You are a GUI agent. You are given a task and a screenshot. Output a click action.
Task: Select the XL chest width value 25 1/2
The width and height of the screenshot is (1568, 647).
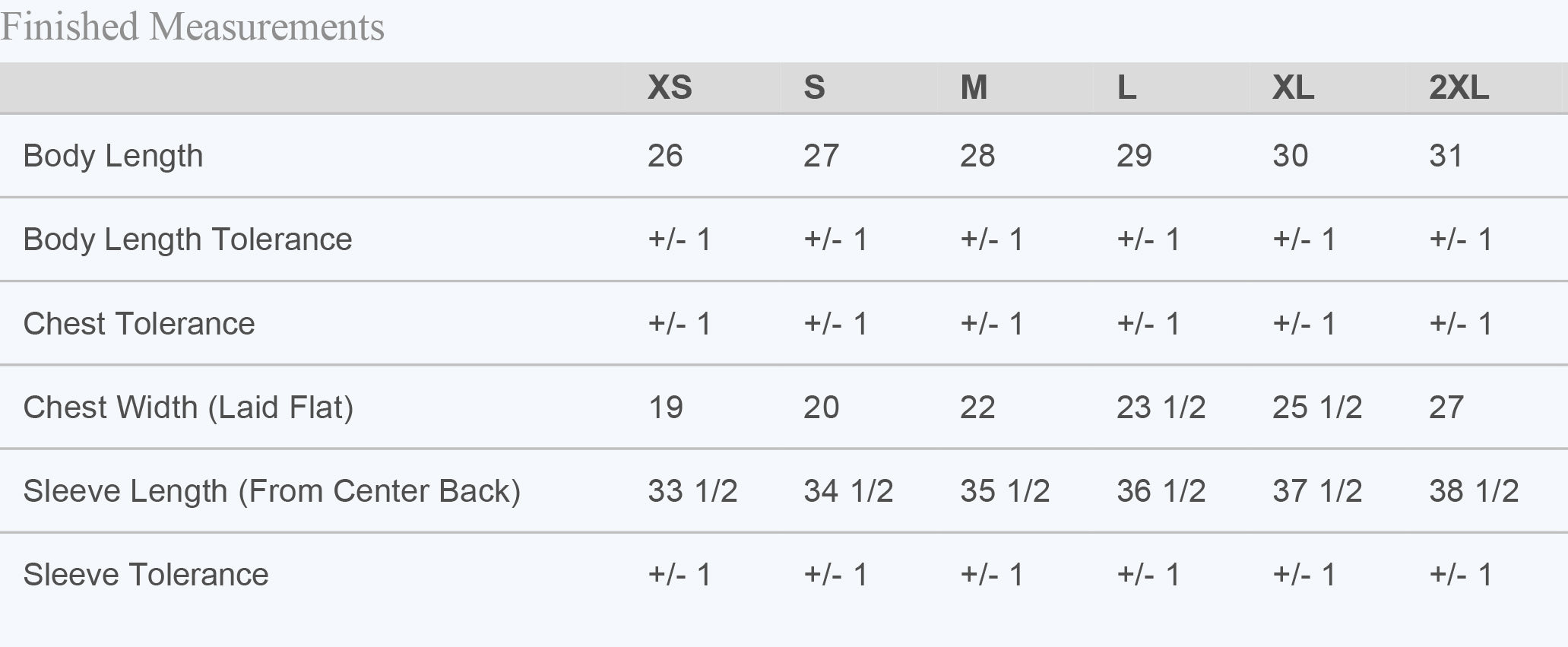[1317, 408]
